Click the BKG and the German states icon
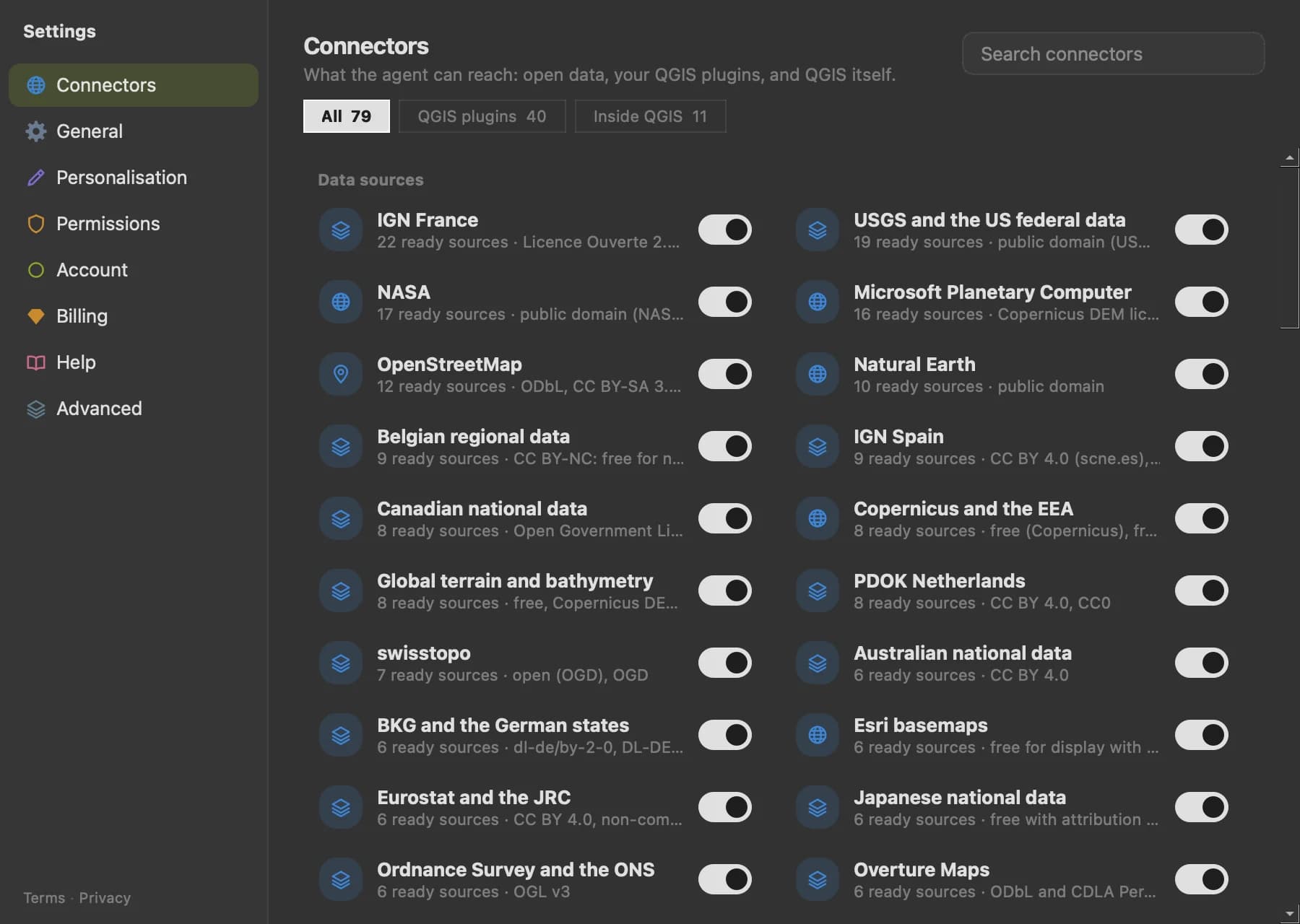This screenshot has height=924, width=1300. tap(341, 735)
